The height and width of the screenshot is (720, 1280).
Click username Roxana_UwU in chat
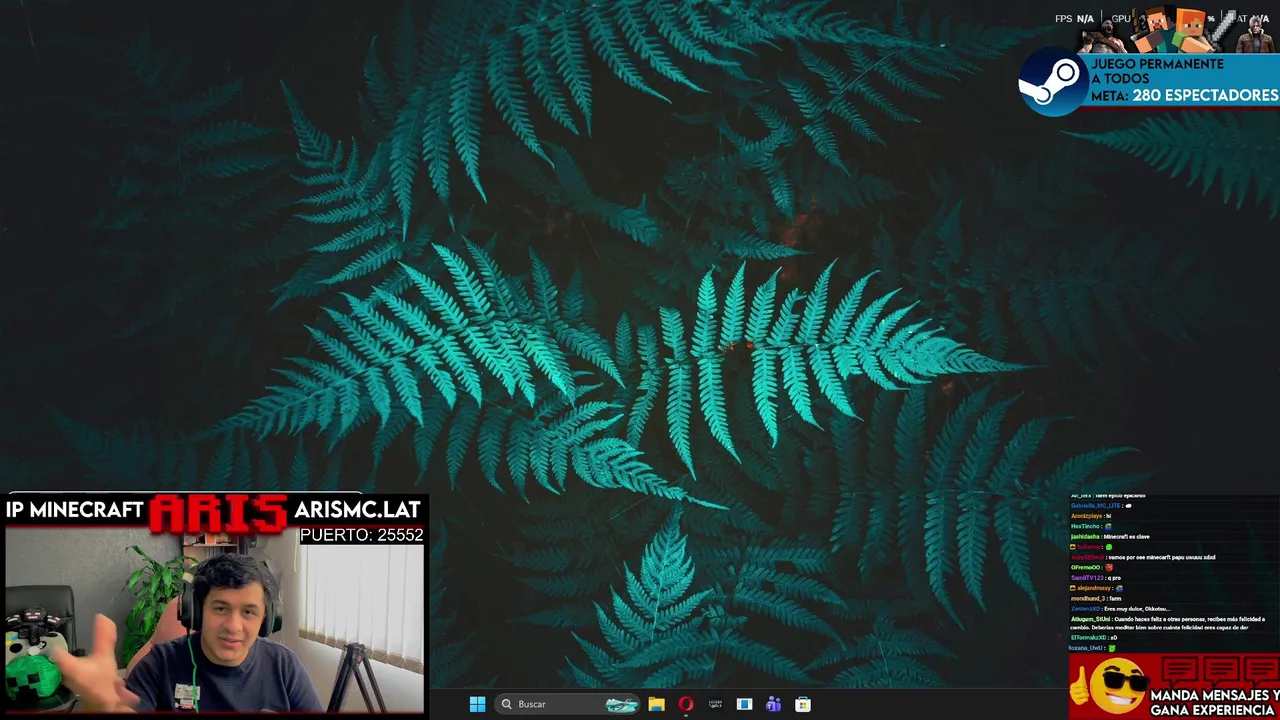pos(1086,648)
